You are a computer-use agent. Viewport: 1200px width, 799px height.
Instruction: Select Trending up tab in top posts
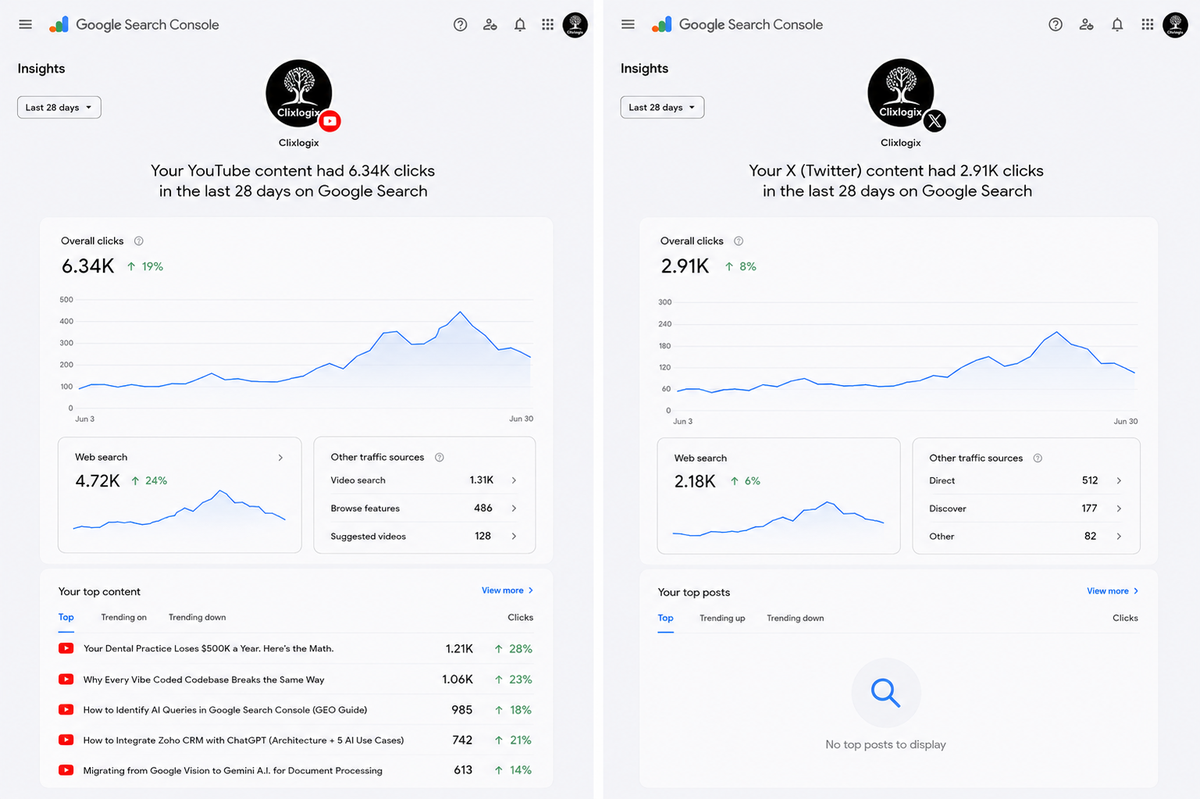[x=722, y=618]
